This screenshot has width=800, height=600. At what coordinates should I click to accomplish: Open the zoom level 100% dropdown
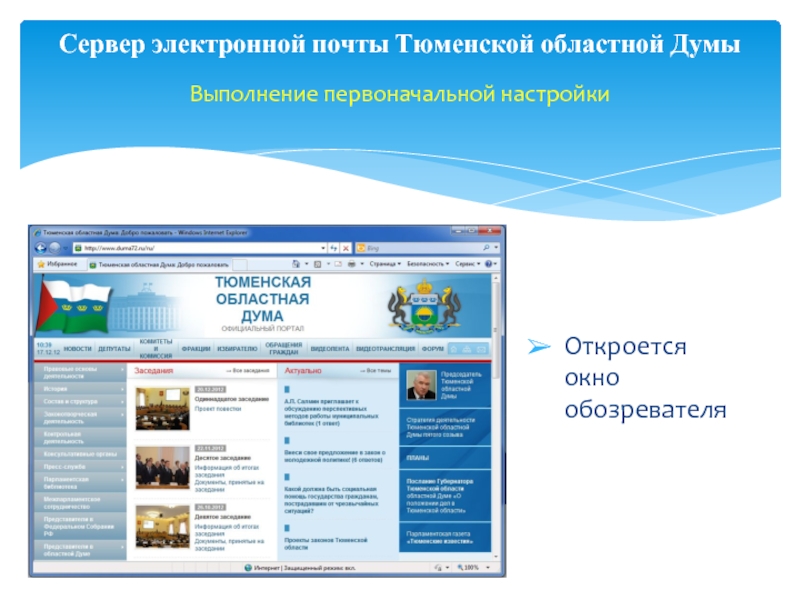click(488, 568)
